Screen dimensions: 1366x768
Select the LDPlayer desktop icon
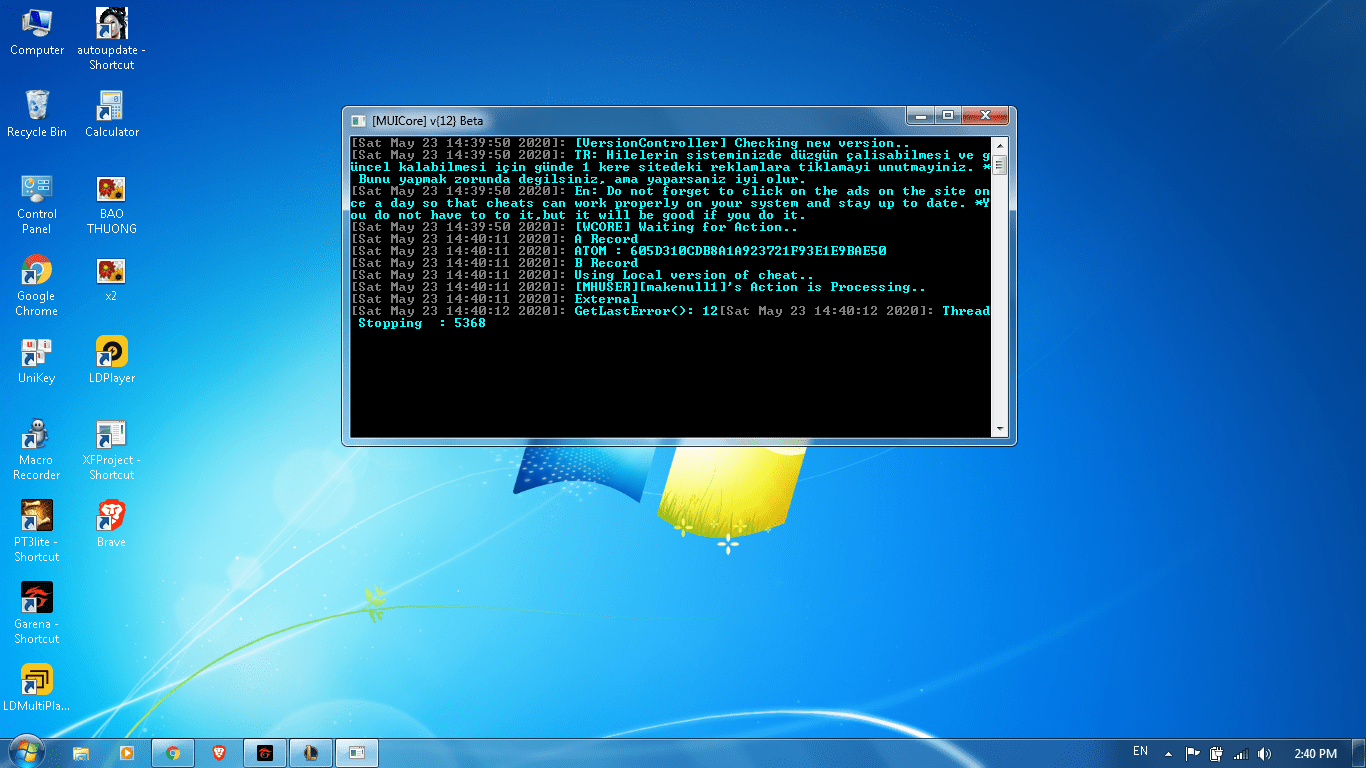[x=111, y=361]
